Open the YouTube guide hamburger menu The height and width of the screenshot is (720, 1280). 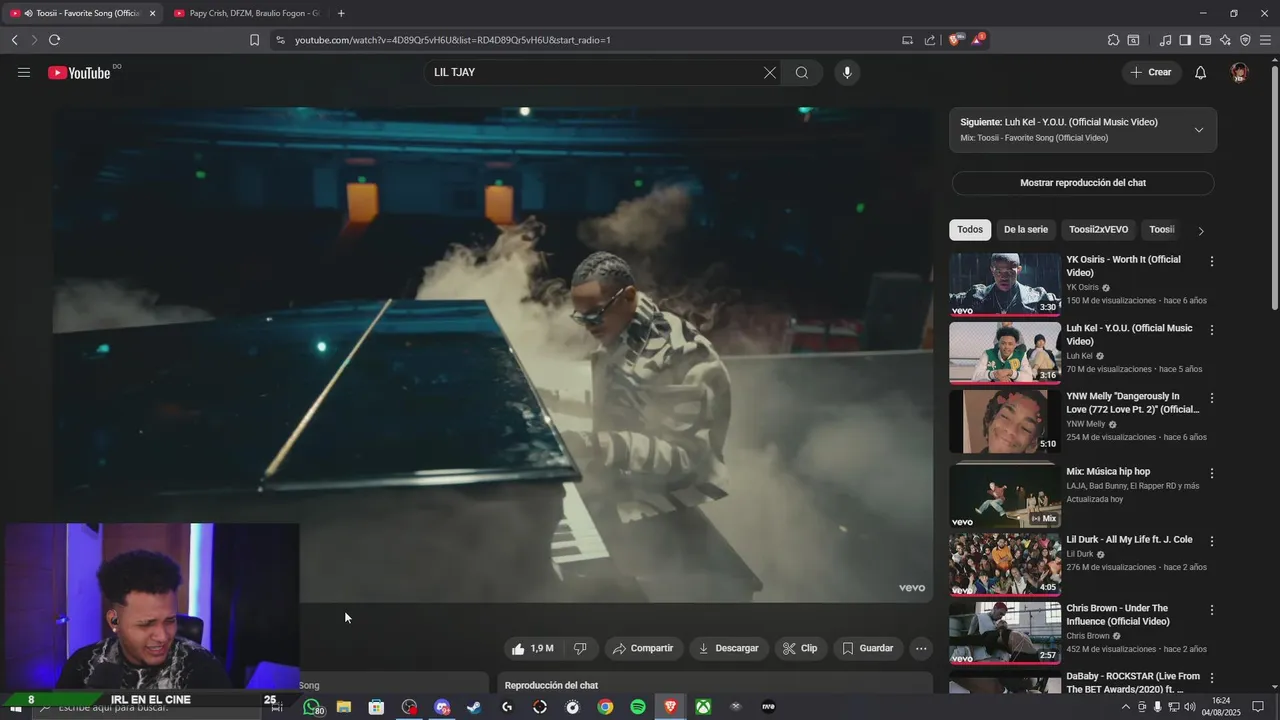24,72
